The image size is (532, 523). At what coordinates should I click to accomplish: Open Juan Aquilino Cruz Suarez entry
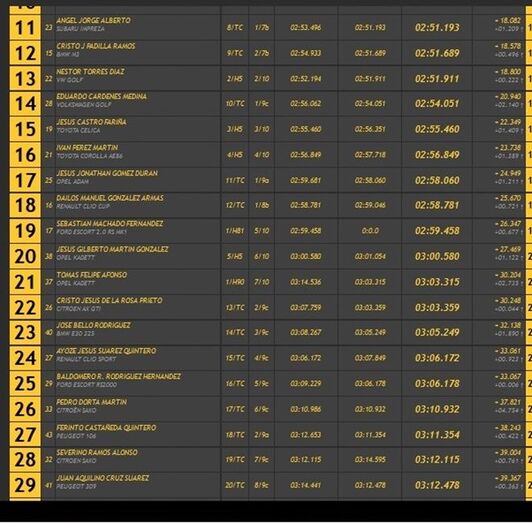coord(102,478)
